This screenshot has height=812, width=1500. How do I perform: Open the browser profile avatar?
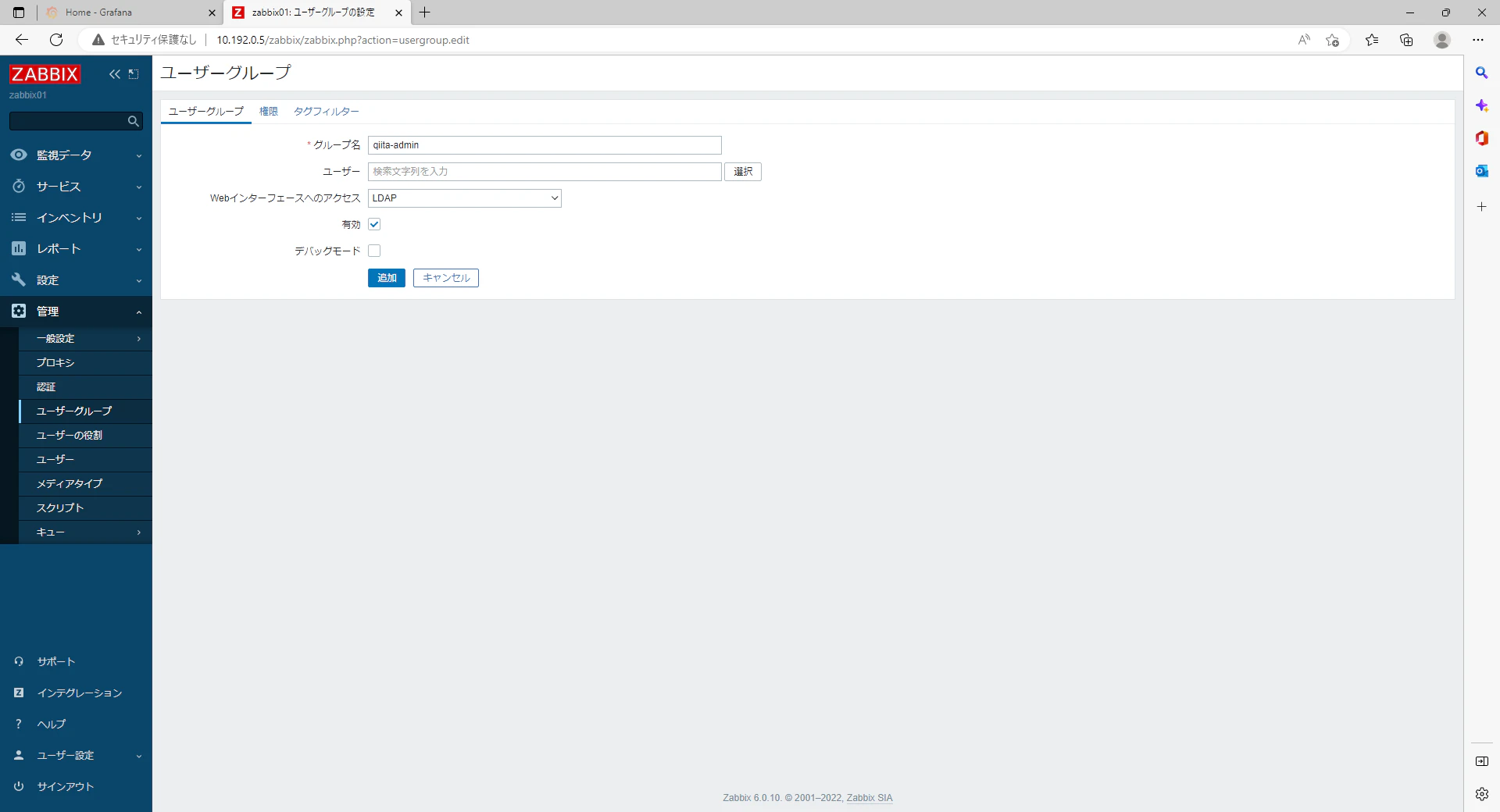coord(1442,40)
